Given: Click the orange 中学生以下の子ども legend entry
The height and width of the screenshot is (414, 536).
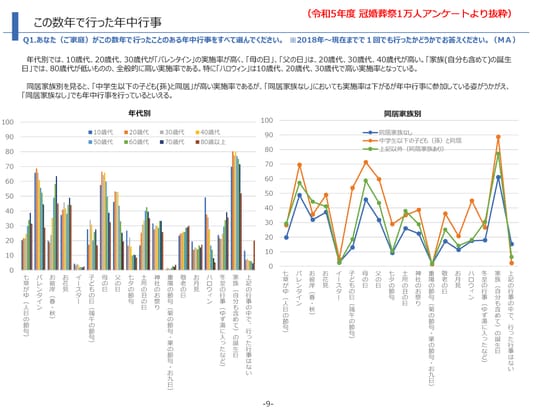Looking at the screenshot, I should coord(412,141).
